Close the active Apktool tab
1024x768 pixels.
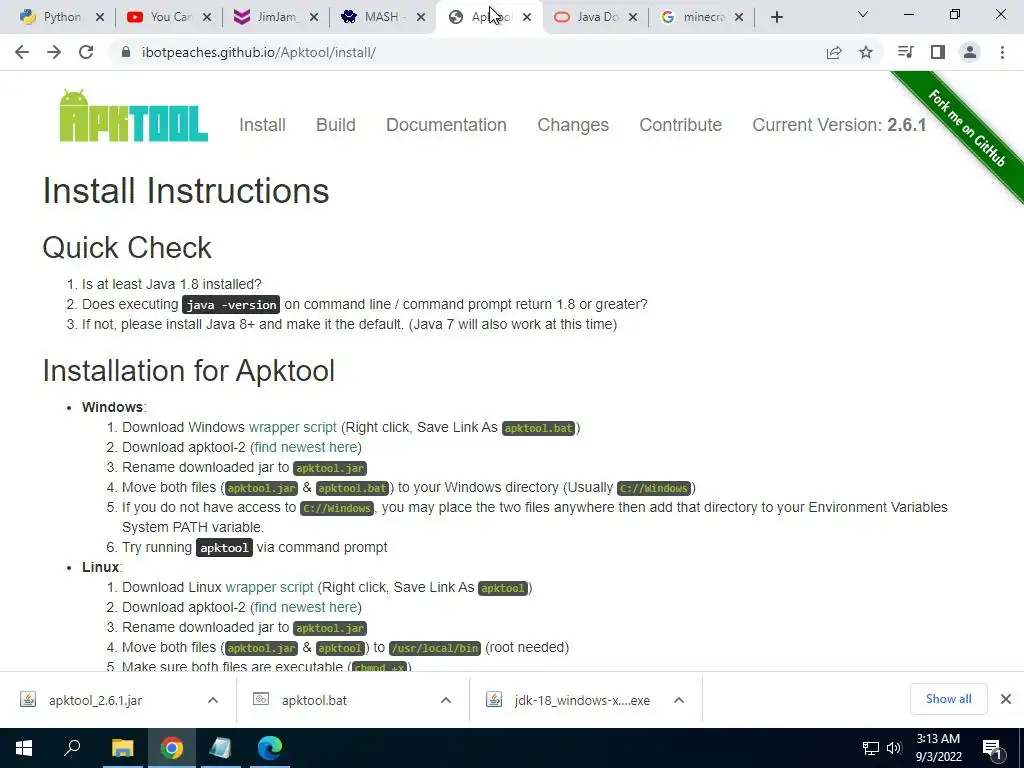pyautogui.click(x=527, y=18)
